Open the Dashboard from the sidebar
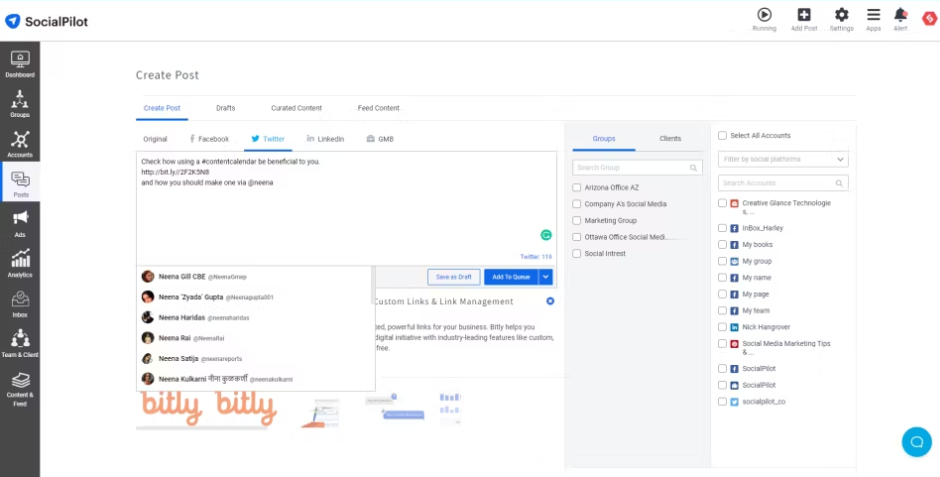 [x=20, y=64]
